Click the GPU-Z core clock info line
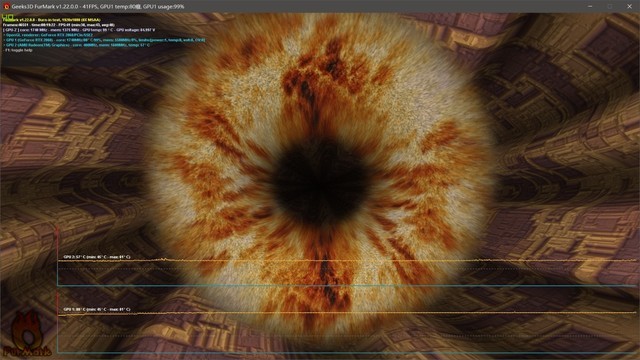 click(x=79, y=30)
